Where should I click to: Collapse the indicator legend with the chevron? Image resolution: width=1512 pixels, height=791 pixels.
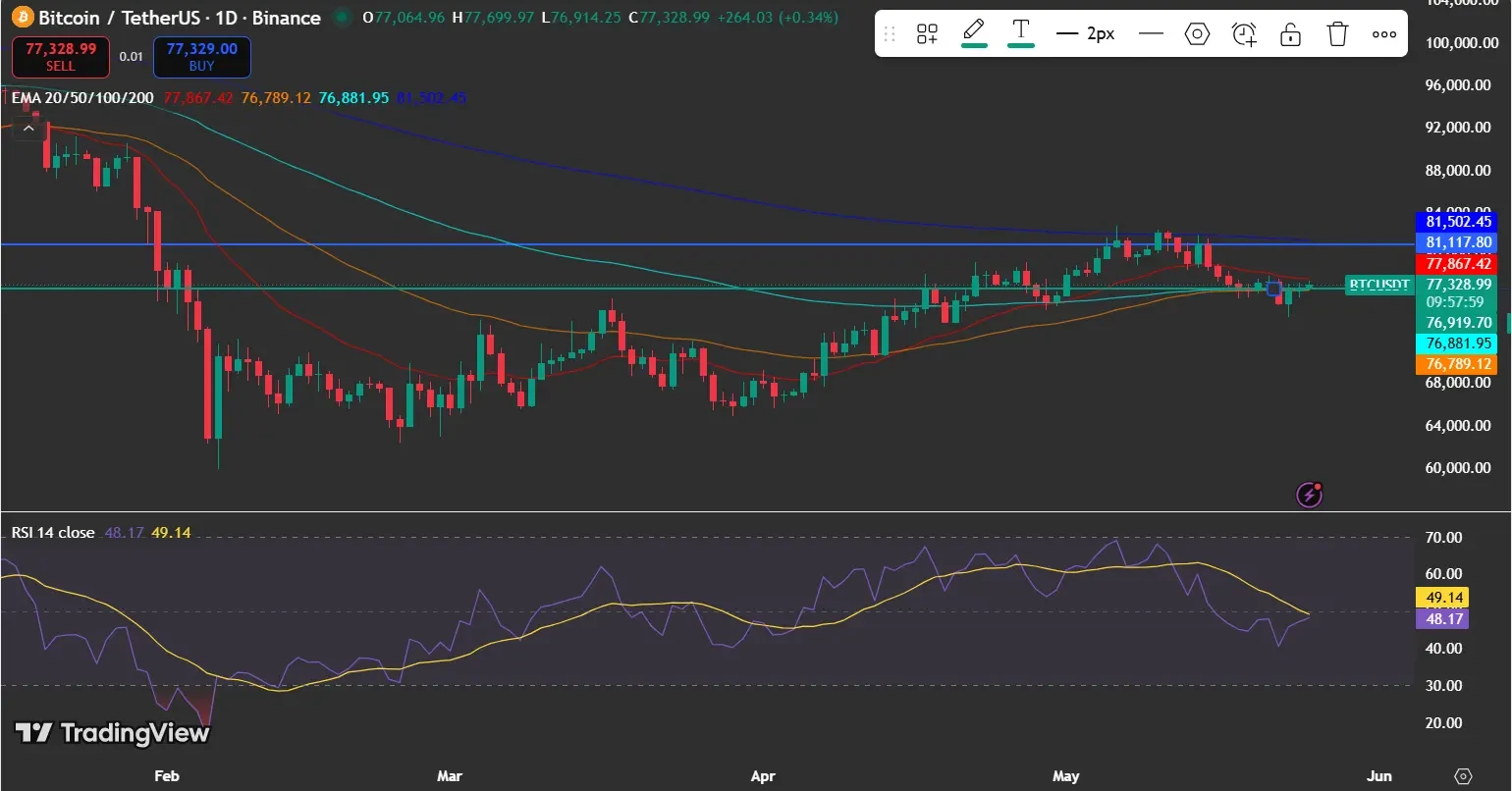pyautogui.click(x=28, y=128)
